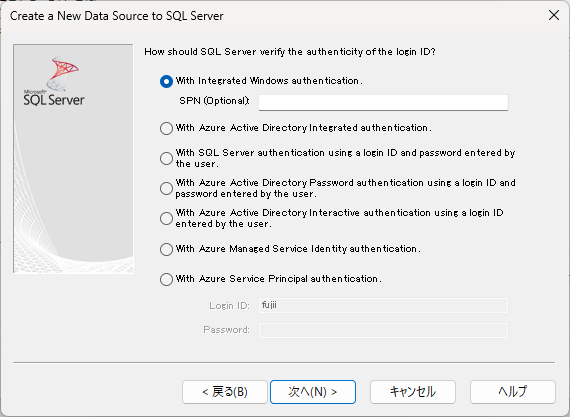This screenshot has height=417, width=570.
Task: Cancel the wizard with キャンセル
Action: pos(413,392)
